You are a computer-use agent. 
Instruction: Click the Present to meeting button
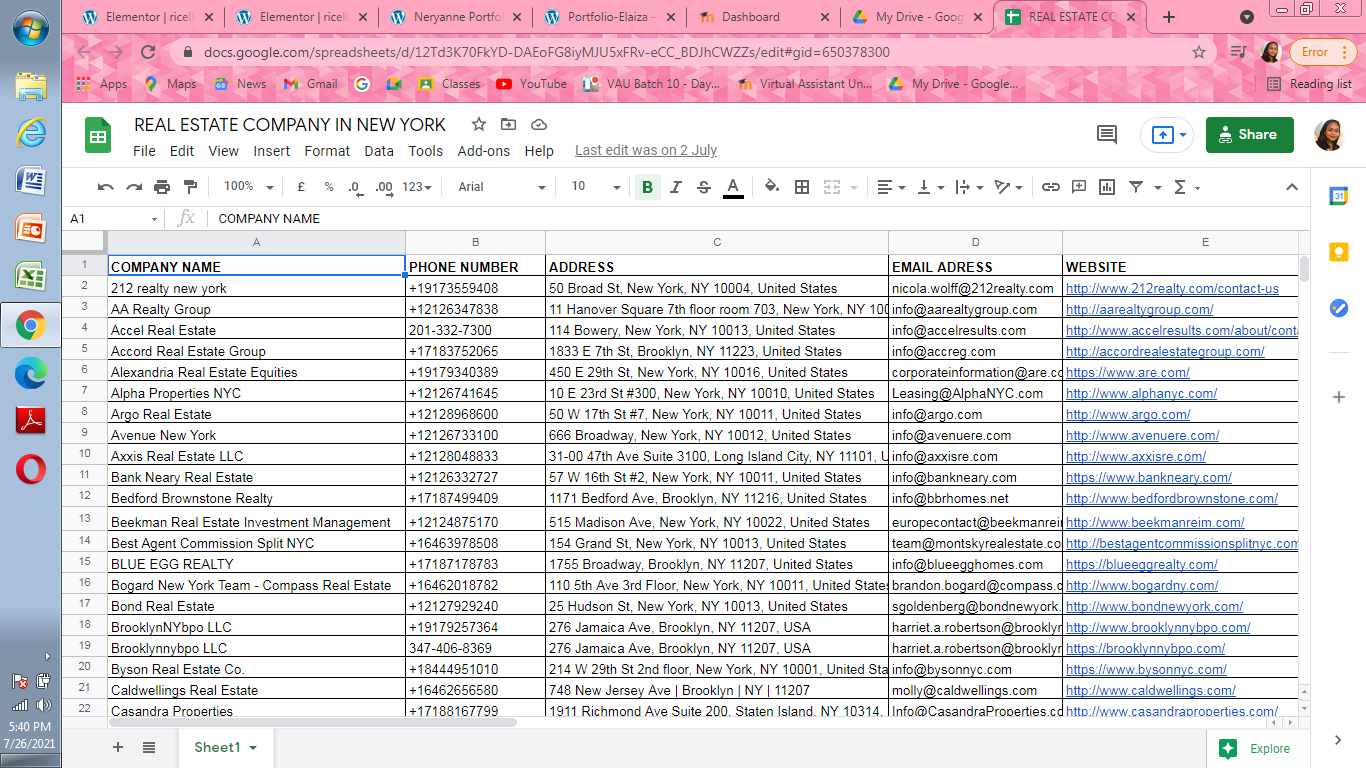[1168, 135]
